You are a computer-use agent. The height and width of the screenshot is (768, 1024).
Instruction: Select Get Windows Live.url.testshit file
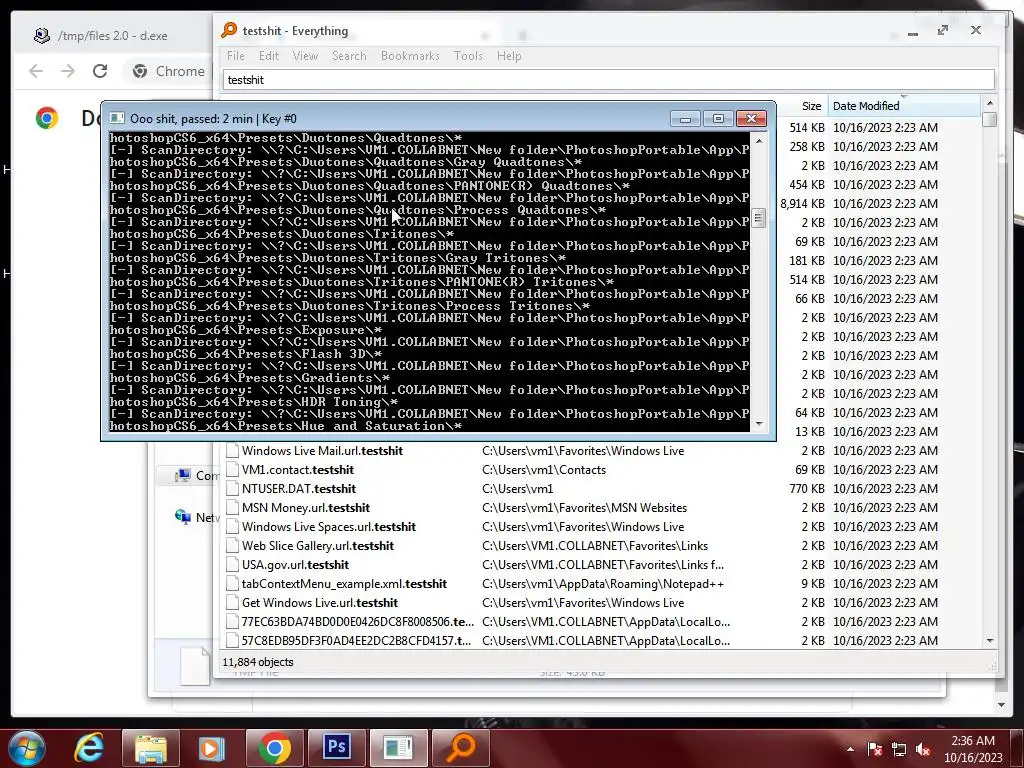tap(319, 602)
